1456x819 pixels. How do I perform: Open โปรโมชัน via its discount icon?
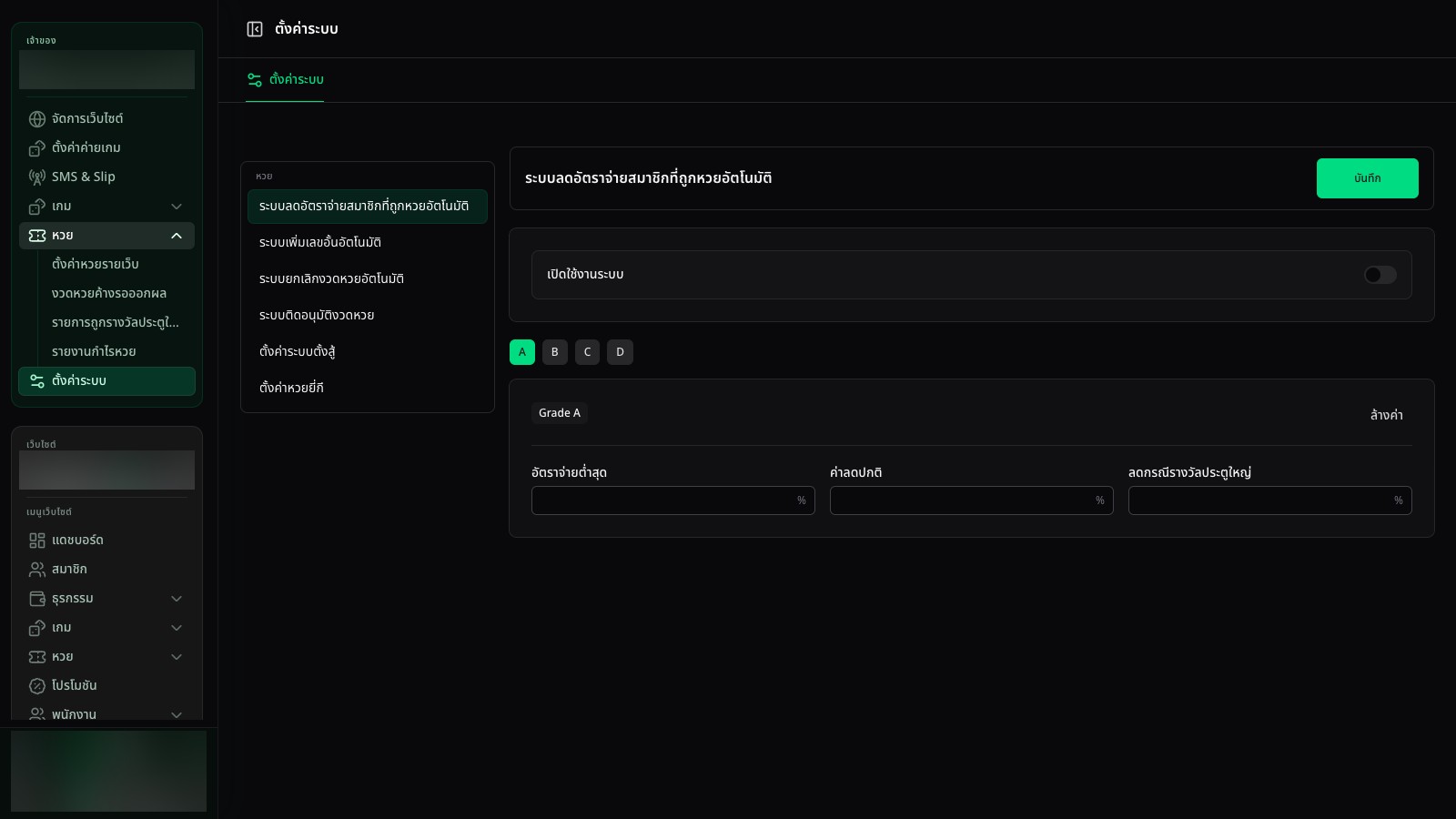37,686
